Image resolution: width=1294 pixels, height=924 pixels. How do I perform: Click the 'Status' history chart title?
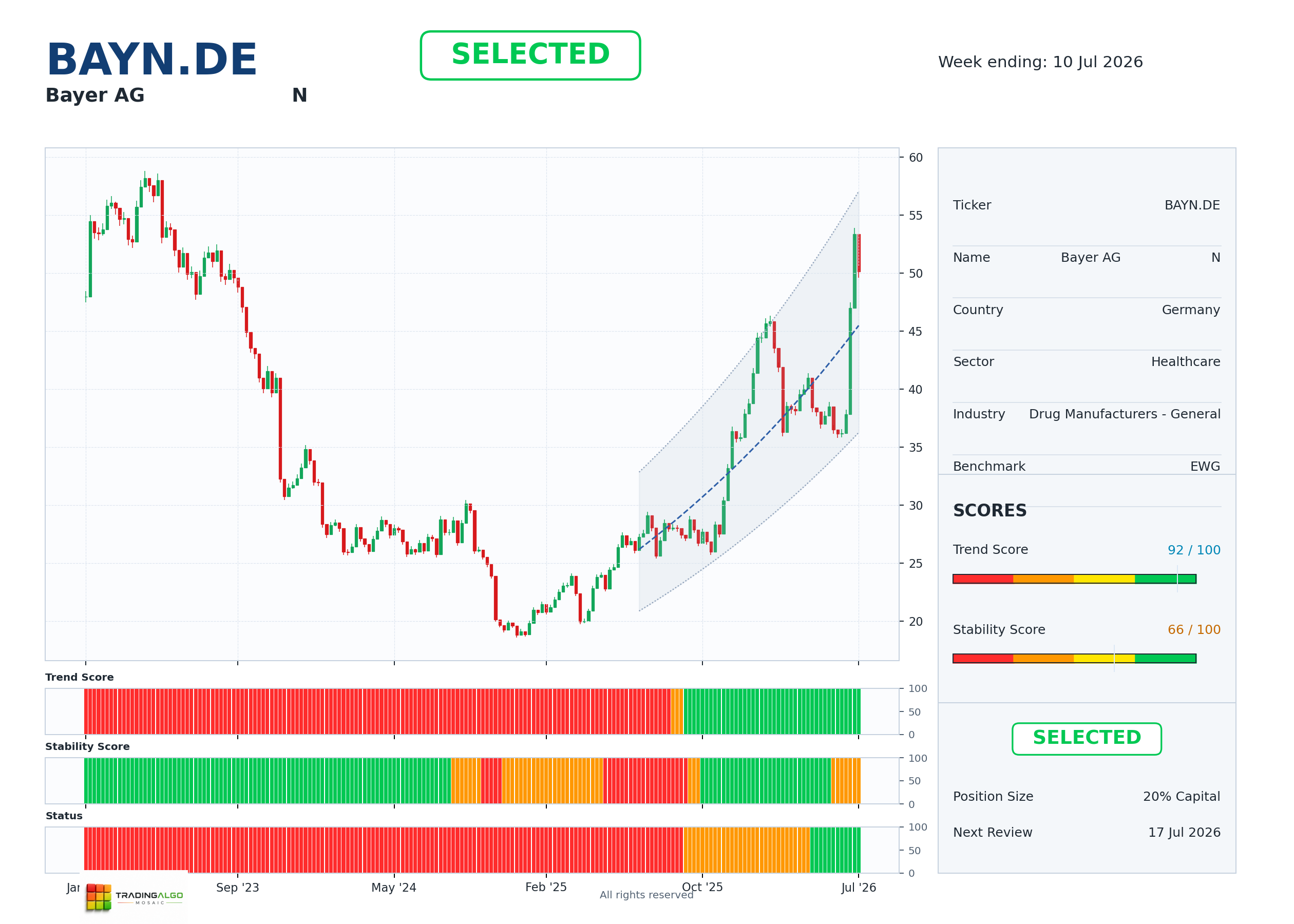point(64,816)
